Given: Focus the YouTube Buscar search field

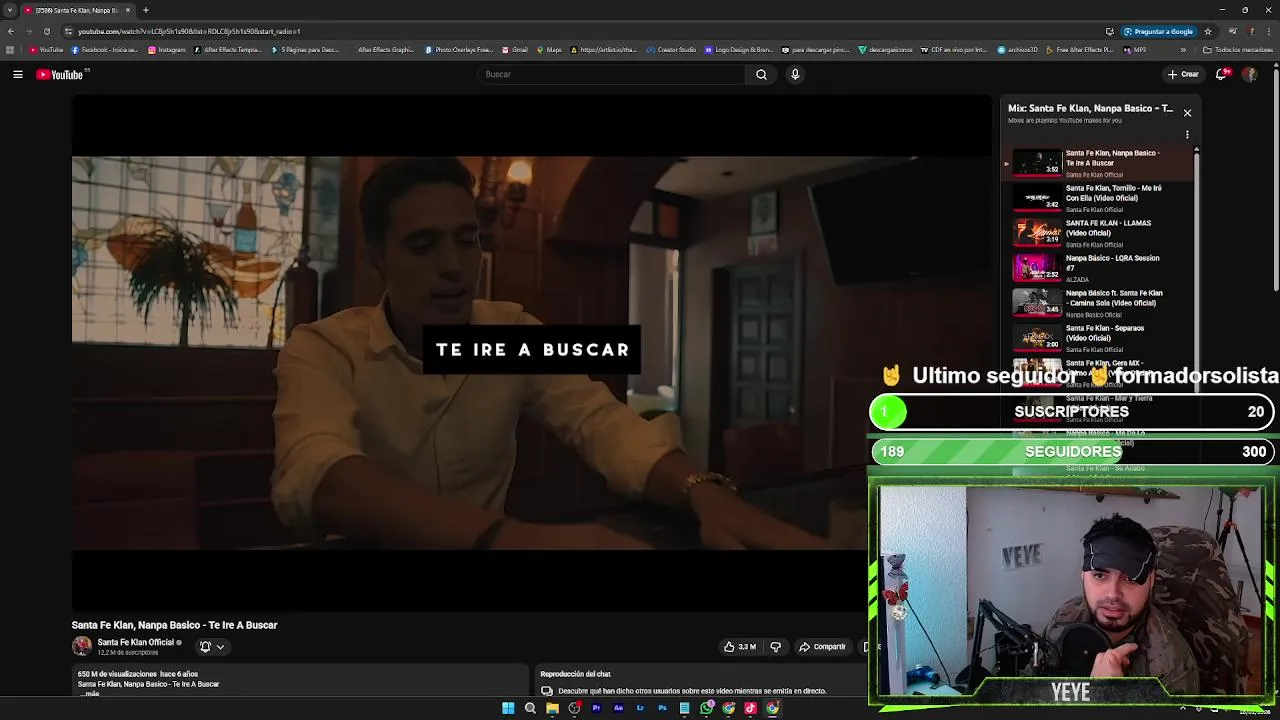Looking at the screenshot, I should 612,74.
